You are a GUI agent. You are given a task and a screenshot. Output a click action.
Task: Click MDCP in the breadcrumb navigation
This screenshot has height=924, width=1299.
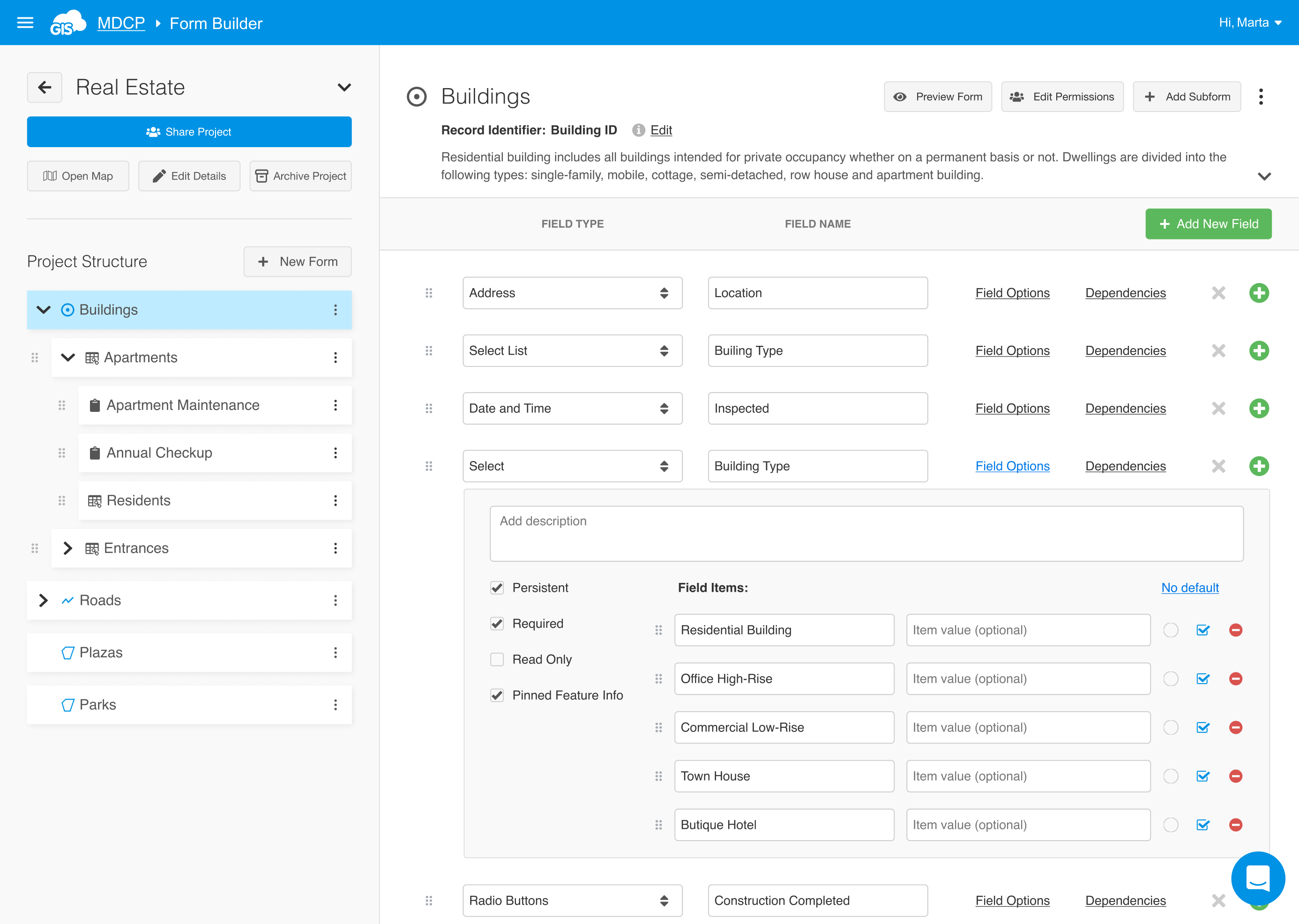click(x=121, y=23)
